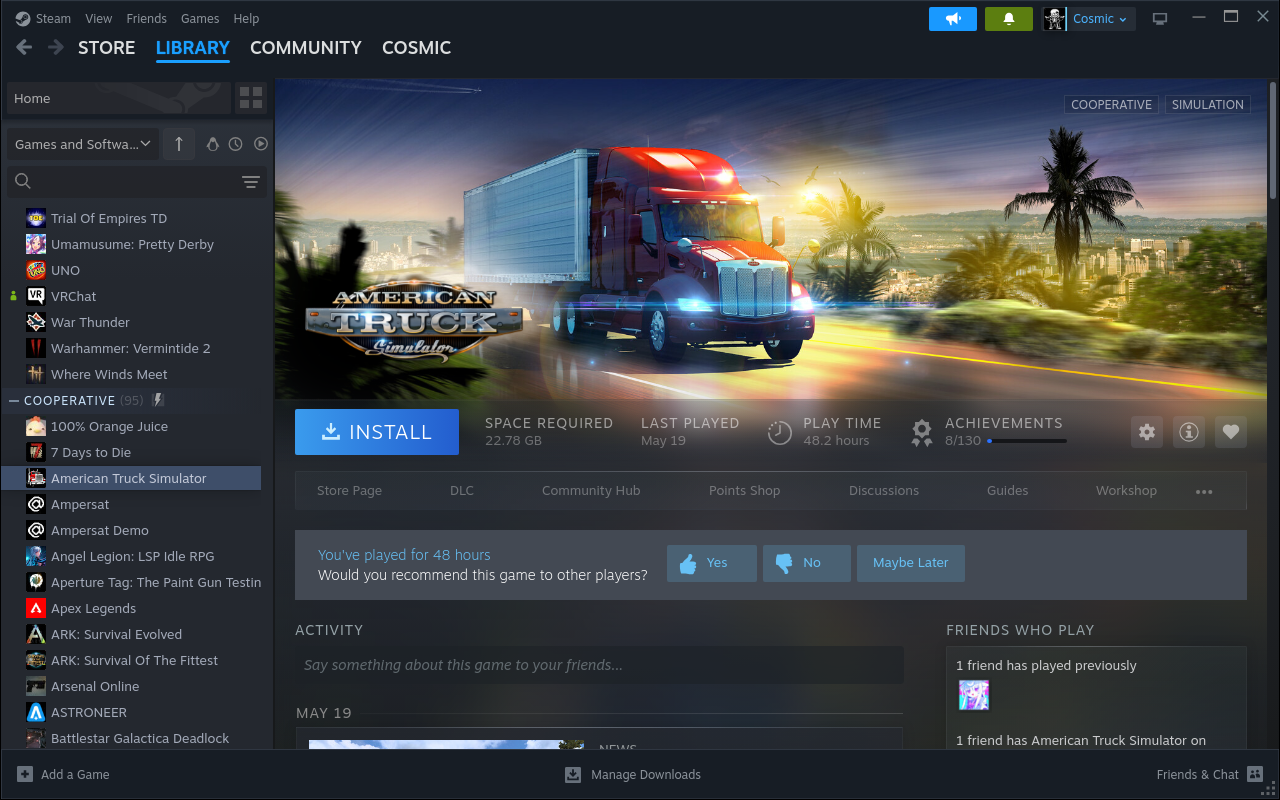Click the ASTRONEER game icon
The width and height of the screenshot is (1280, 800).
click(x=36, y=712)
